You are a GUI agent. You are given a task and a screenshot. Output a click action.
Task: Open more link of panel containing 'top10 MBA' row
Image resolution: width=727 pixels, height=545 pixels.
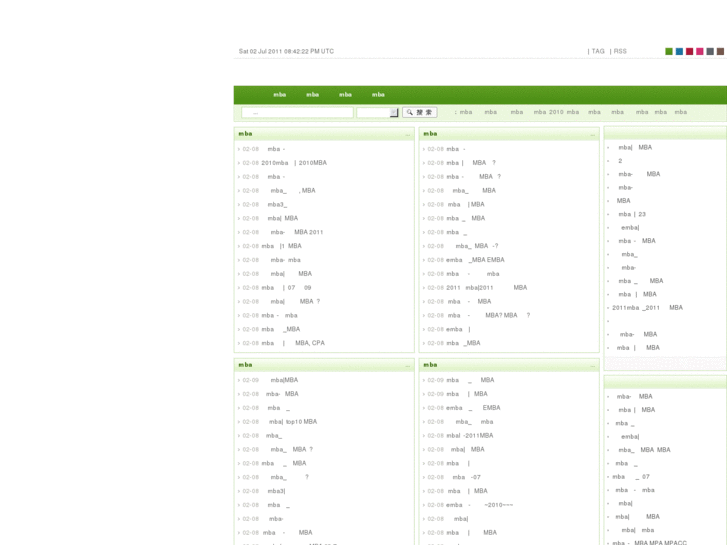[408, 366]
